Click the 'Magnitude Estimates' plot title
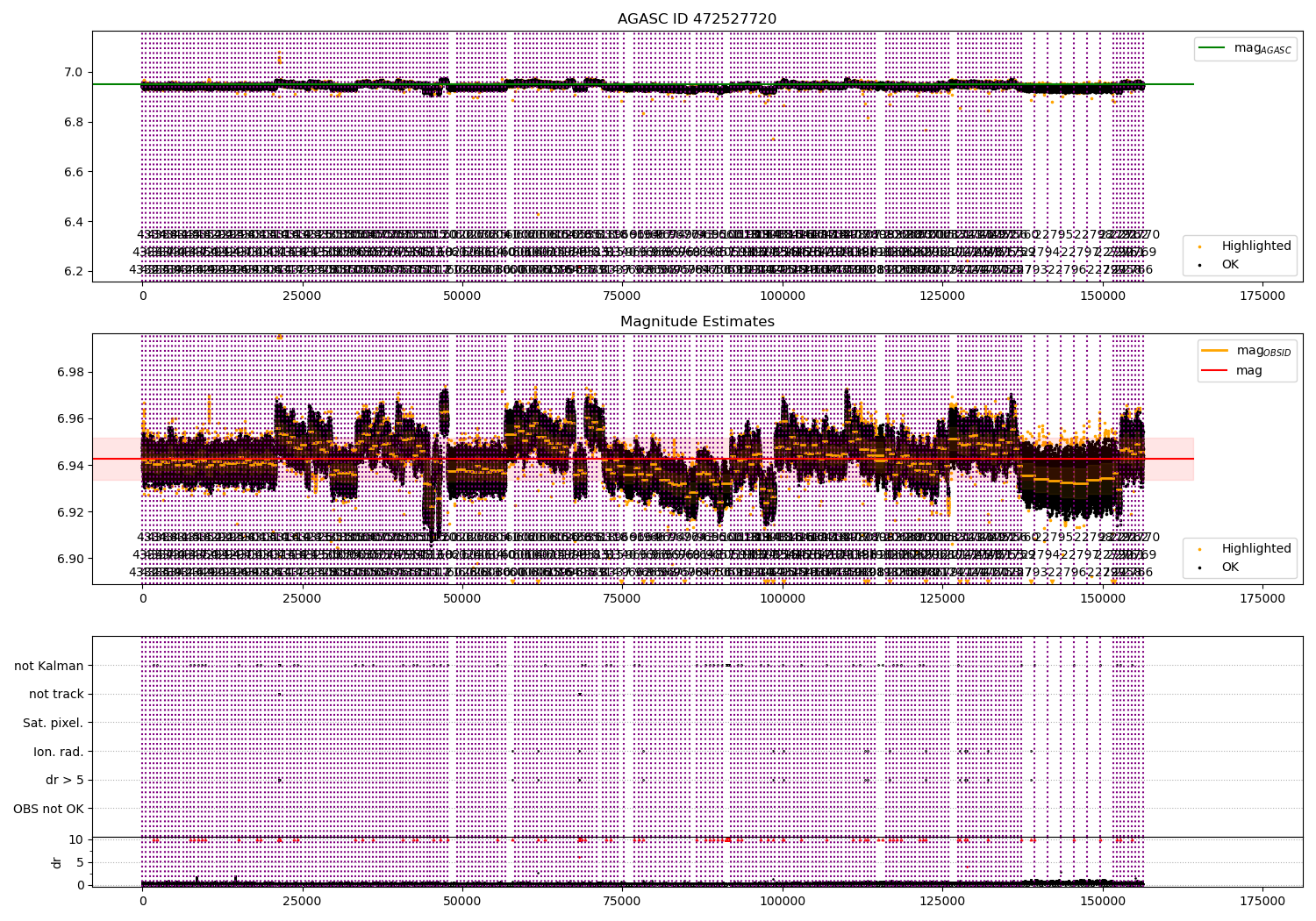The height and width of the screenshot is (921, 1316). (x=697, y=322)
